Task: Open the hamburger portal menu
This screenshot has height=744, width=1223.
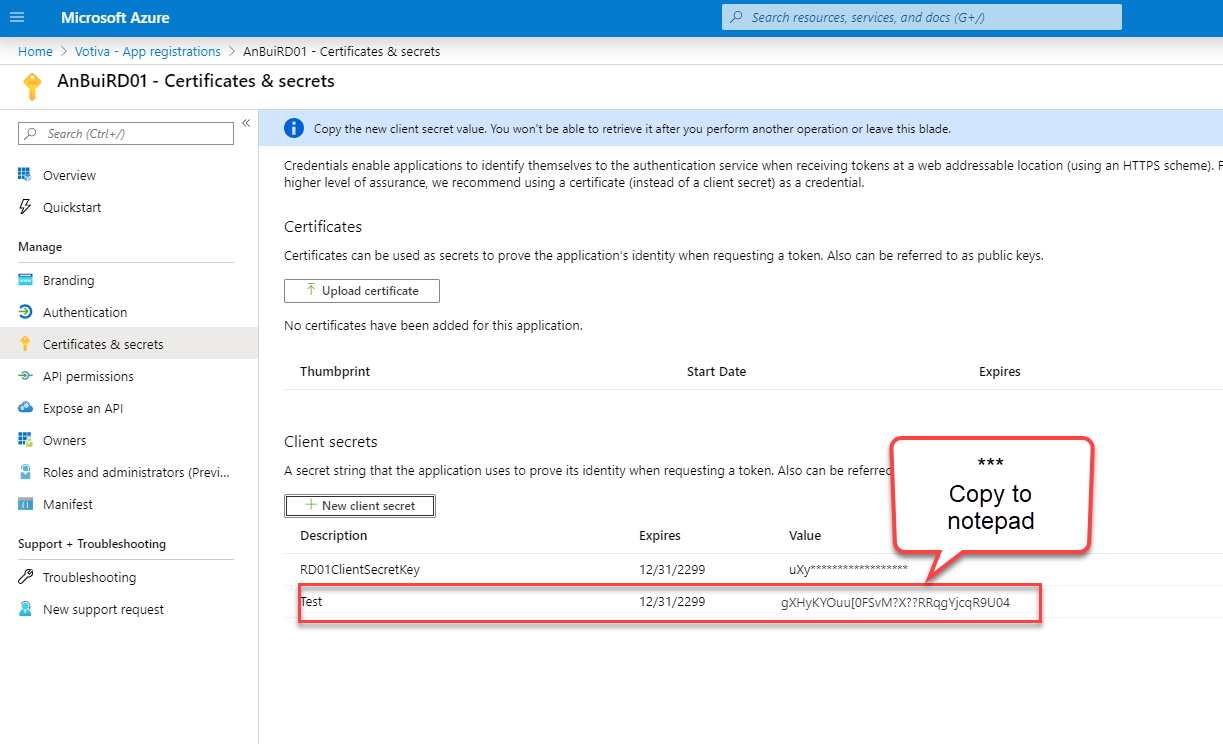Action: tap(17, 17)
